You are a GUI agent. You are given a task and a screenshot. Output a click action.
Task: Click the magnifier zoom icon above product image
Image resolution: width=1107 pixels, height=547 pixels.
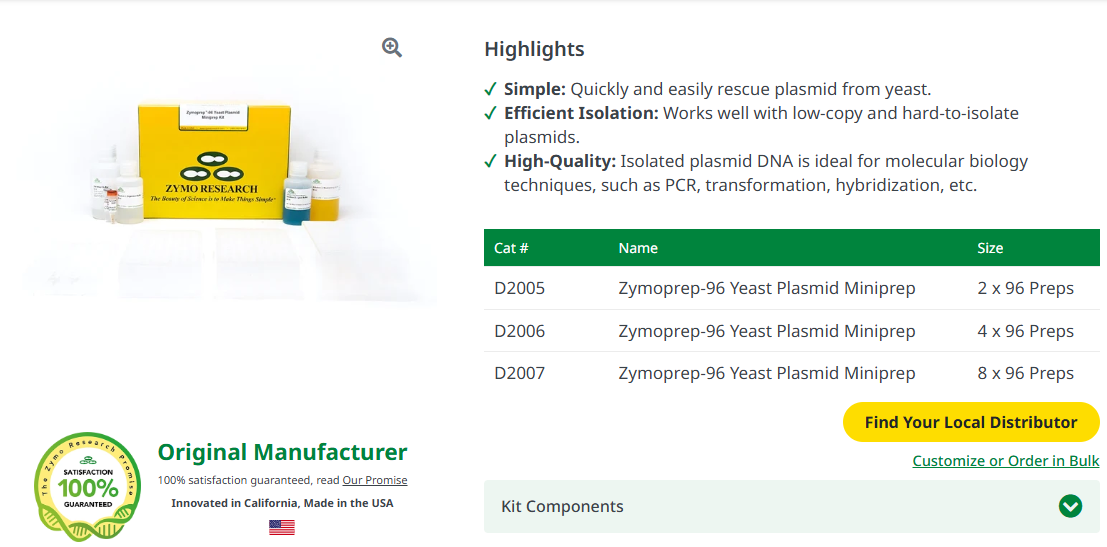point(392,47)
